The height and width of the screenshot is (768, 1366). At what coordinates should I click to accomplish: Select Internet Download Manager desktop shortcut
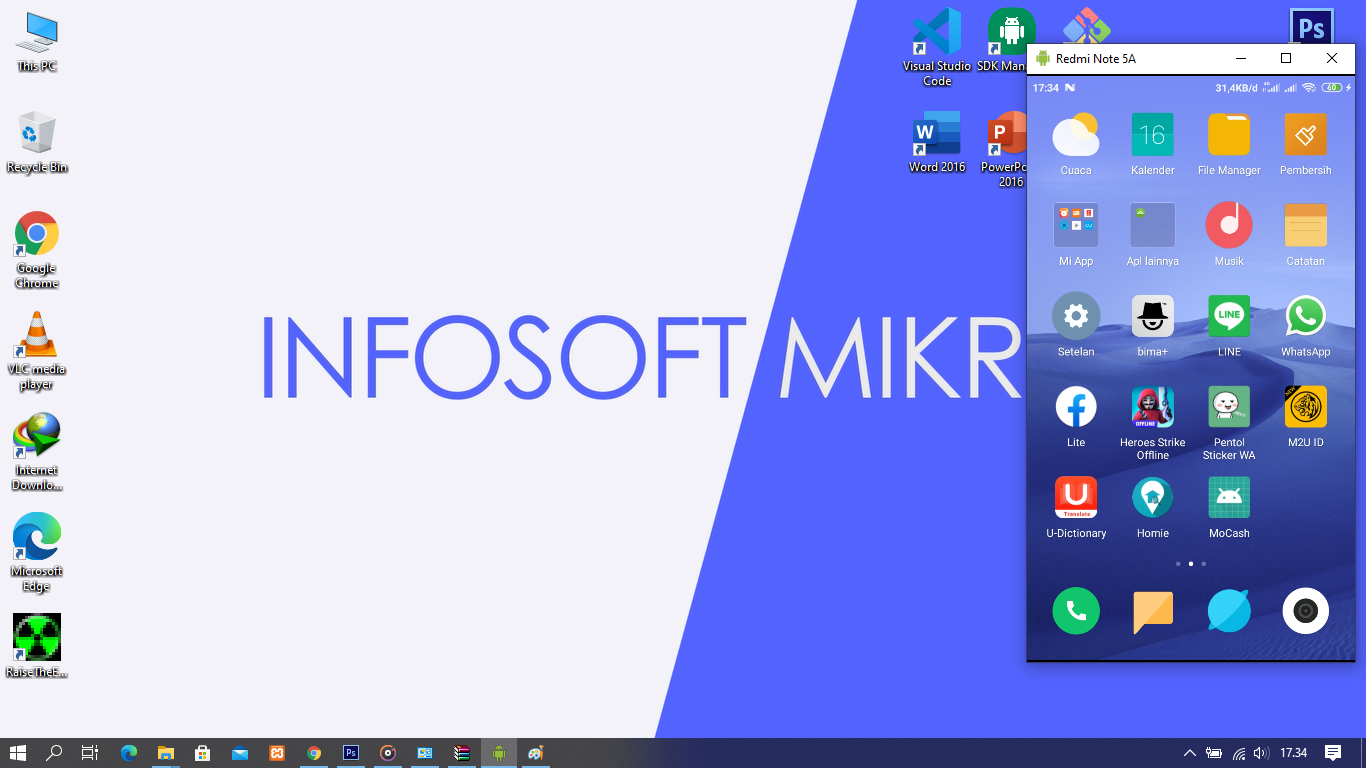coord(37,452)
